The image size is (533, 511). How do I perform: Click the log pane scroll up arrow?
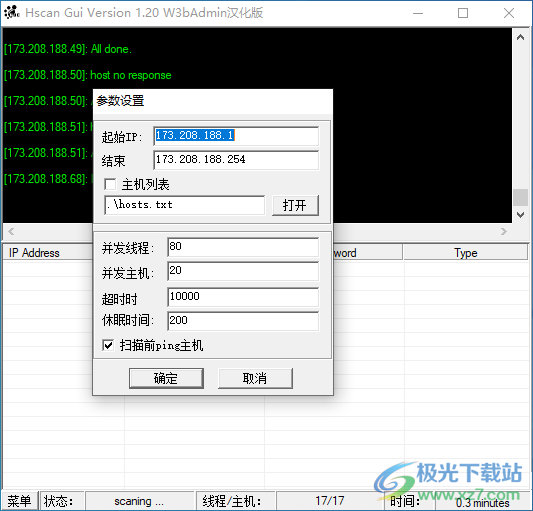(520, 37)
